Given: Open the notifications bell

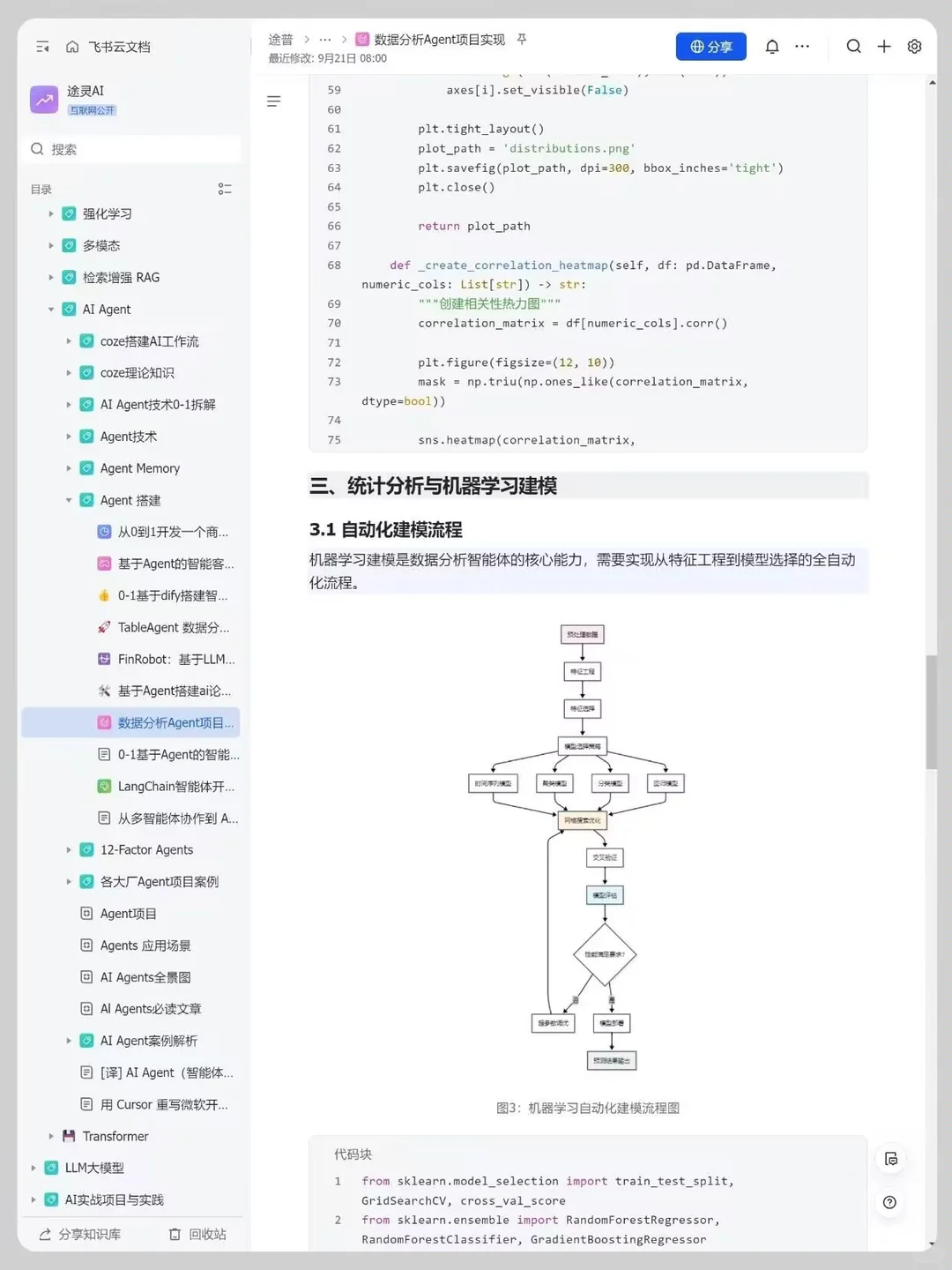Looking at the screenshot, I should [772, 47].
